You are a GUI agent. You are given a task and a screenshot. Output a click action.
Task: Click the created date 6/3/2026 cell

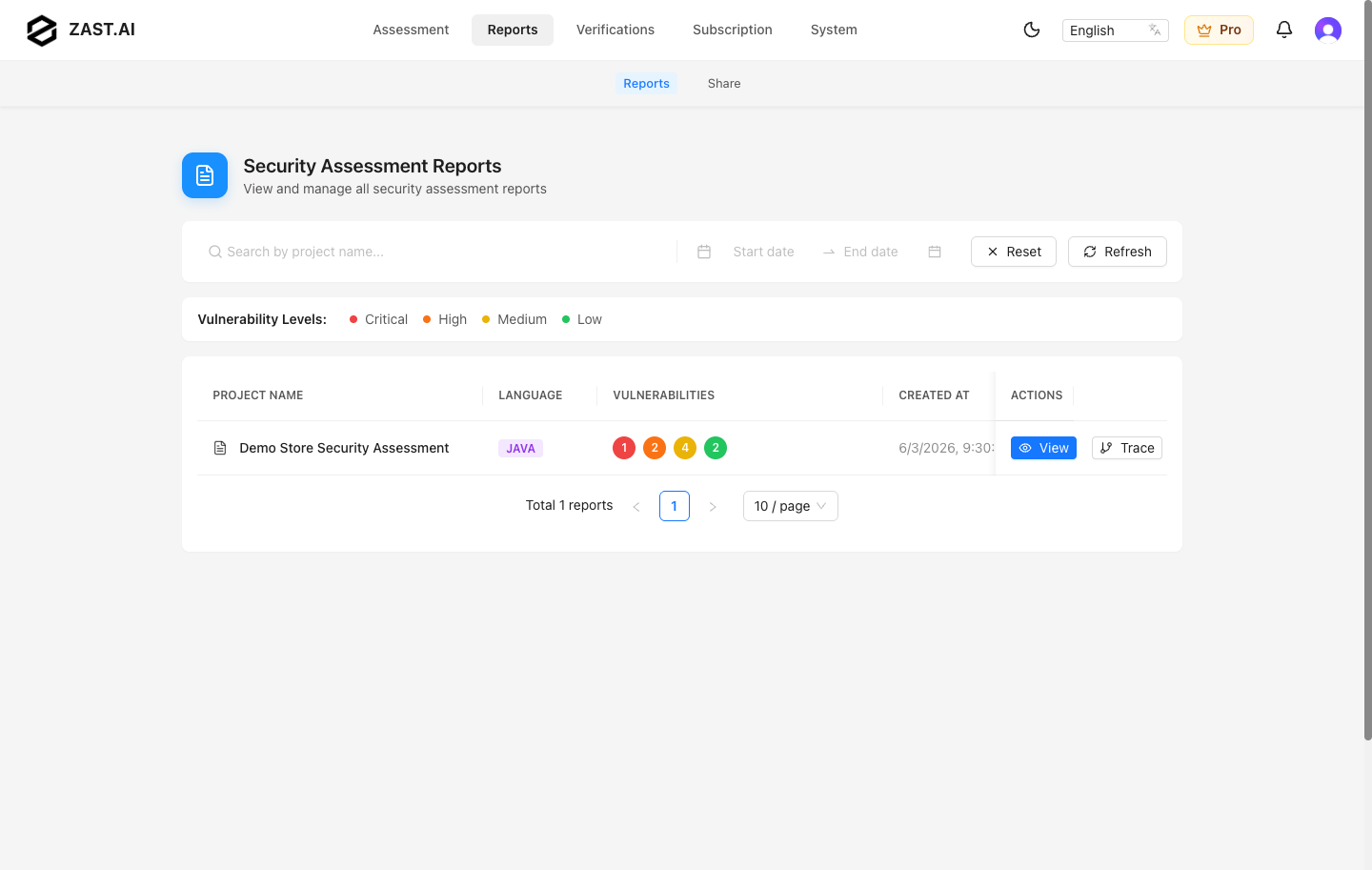point(946,448)
